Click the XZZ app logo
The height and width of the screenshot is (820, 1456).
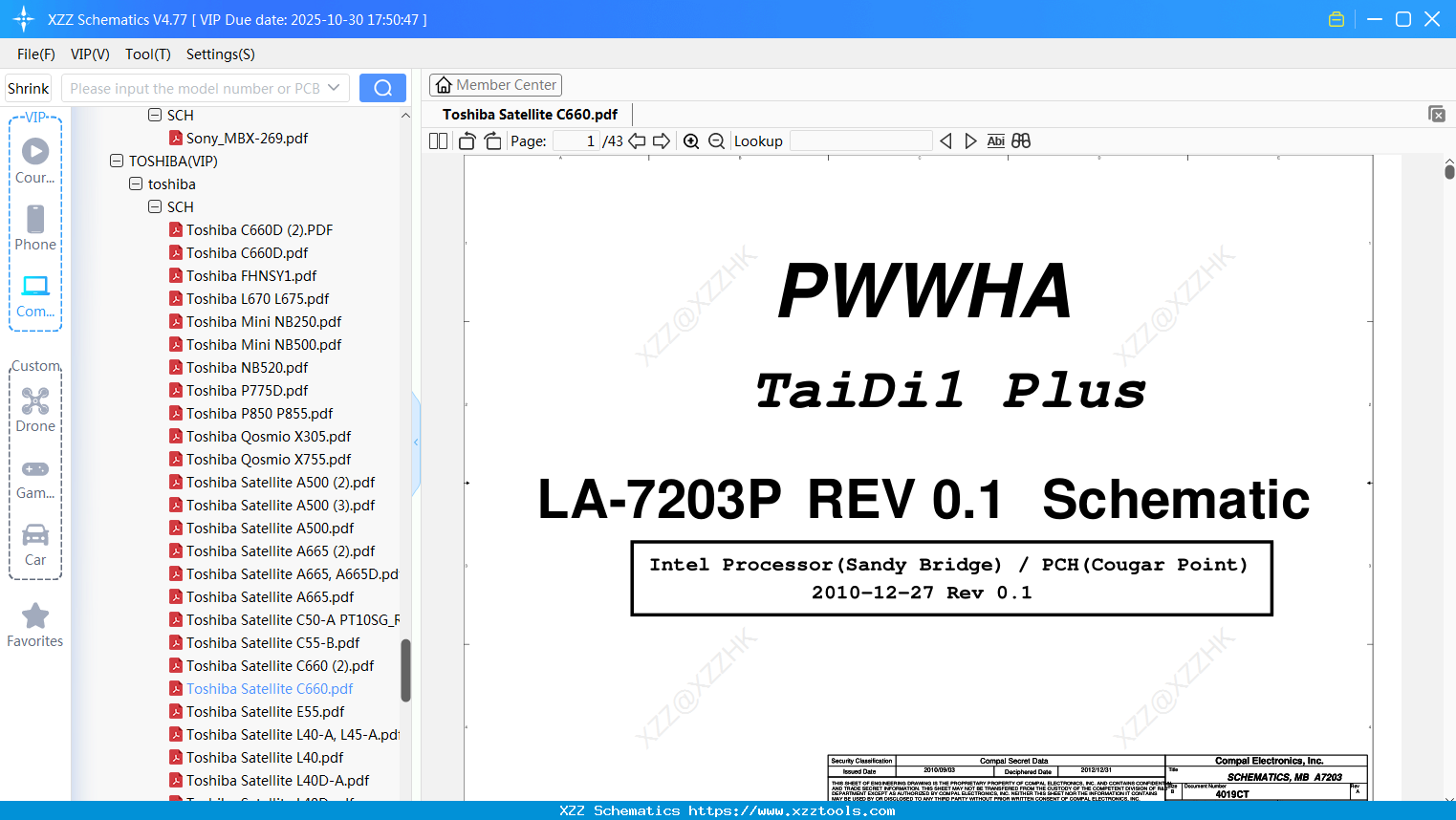pos(24,19)
